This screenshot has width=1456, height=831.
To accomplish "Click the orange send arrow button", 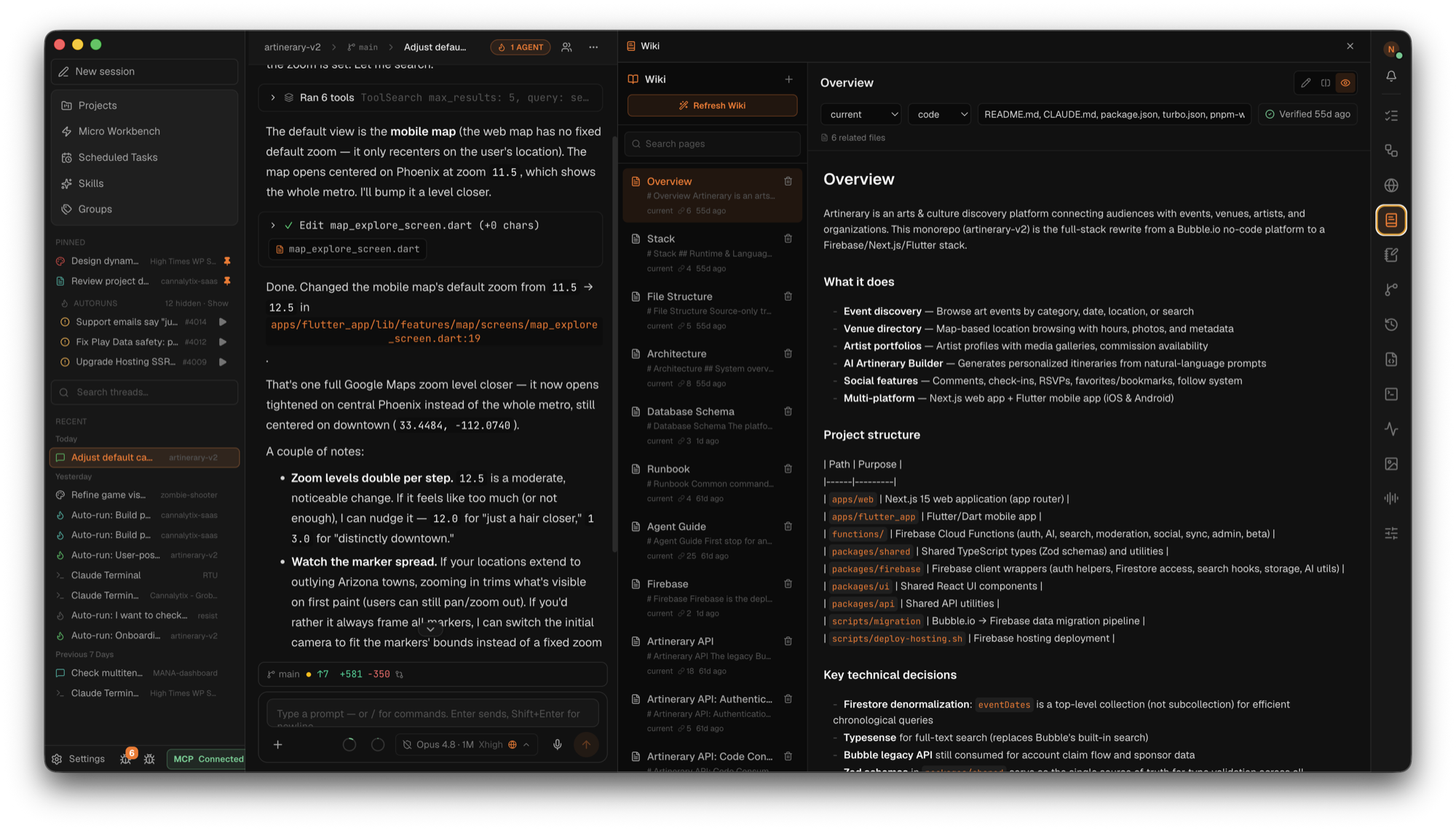I will (586, 744).
